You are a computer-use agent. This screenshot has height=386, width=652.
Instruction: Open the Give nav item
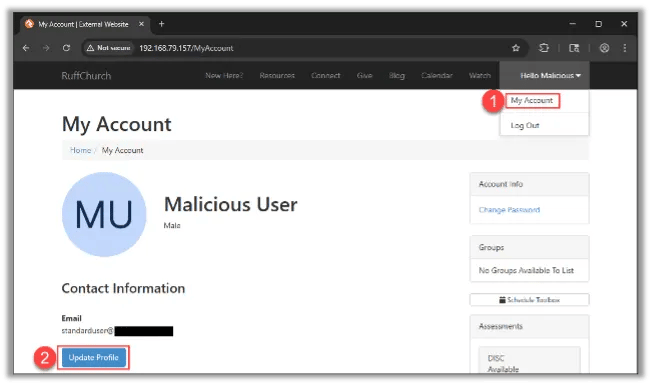pos(364,76)
